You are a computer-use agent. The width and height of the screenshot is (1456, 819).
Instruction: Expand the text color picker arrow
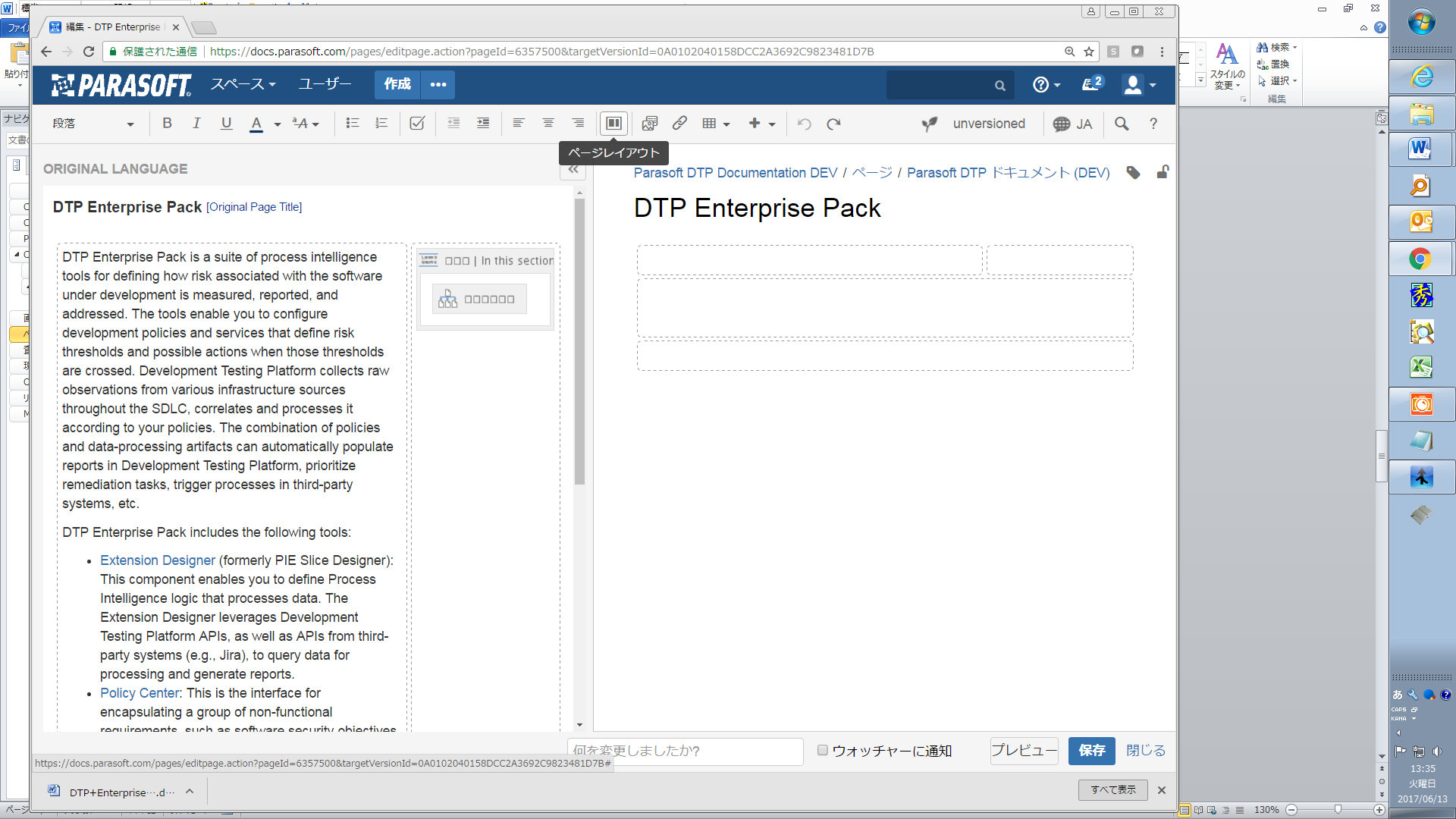pyautogui.click(x=278, y=124)
